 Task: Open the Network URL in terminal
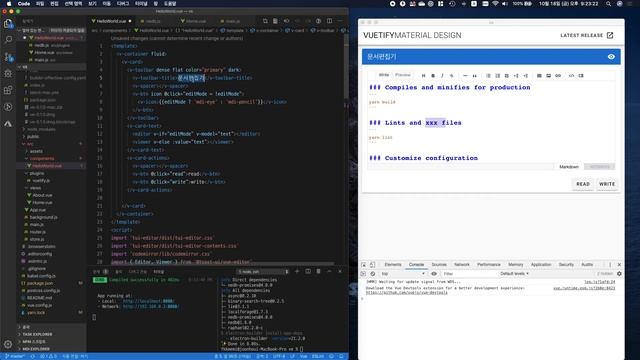151,306
